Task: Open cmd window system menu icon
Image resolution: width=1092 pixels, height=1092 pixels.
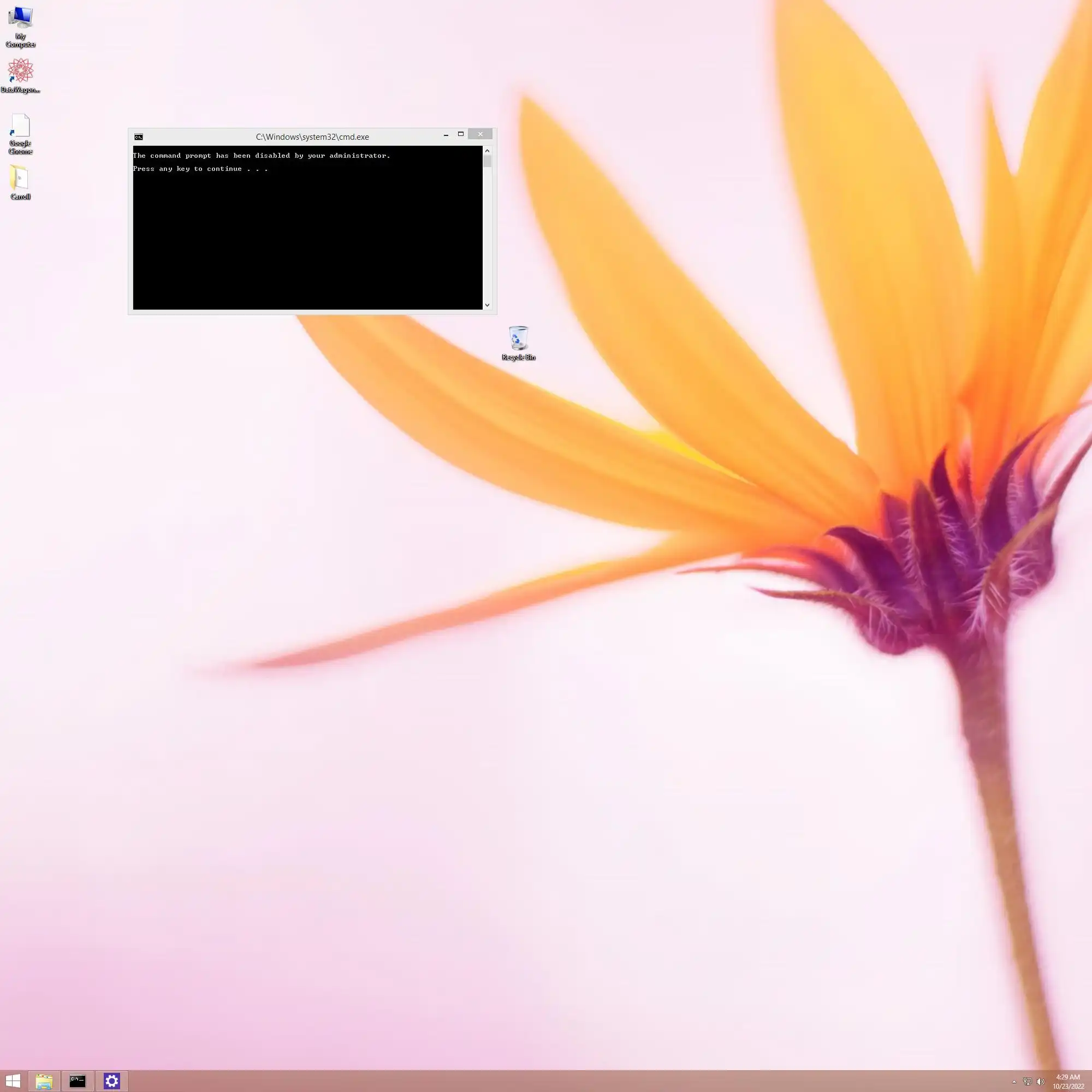Action: pyautogui.click(x=139, y=137)
